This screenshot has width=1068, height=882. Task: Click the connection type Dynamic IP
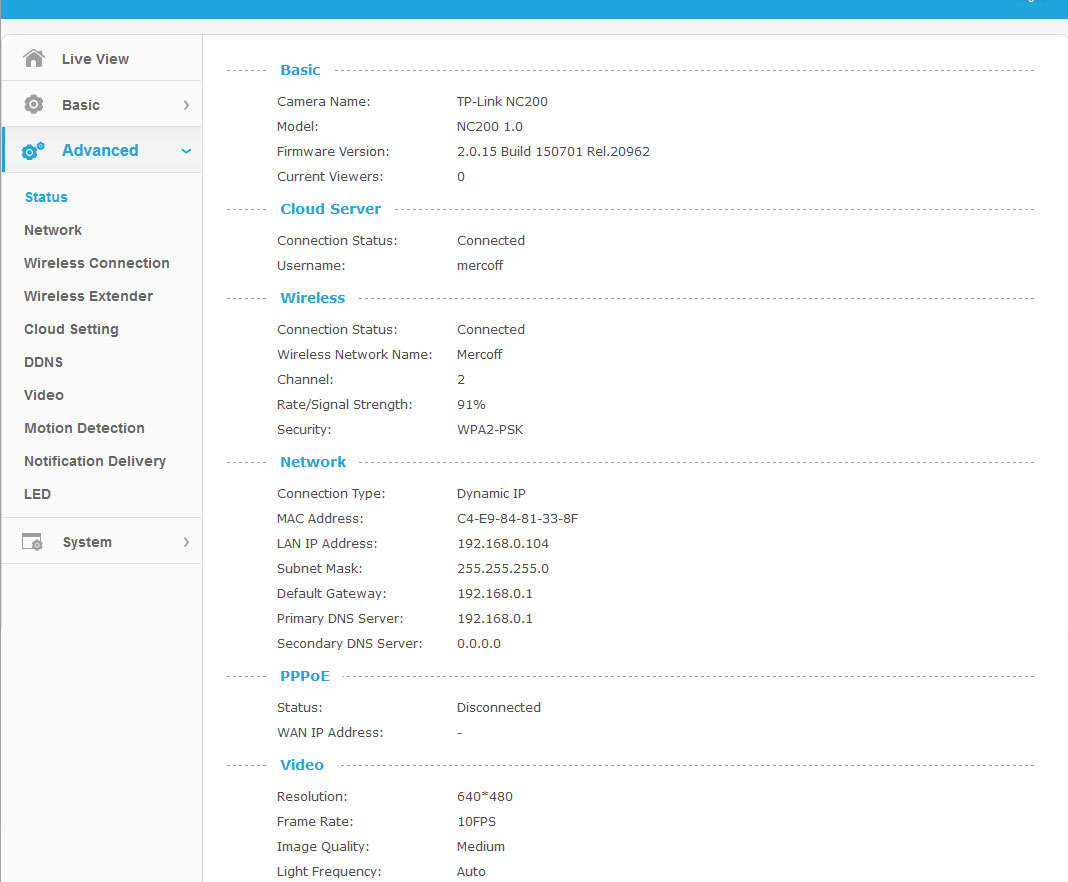(x=491, y=494)
